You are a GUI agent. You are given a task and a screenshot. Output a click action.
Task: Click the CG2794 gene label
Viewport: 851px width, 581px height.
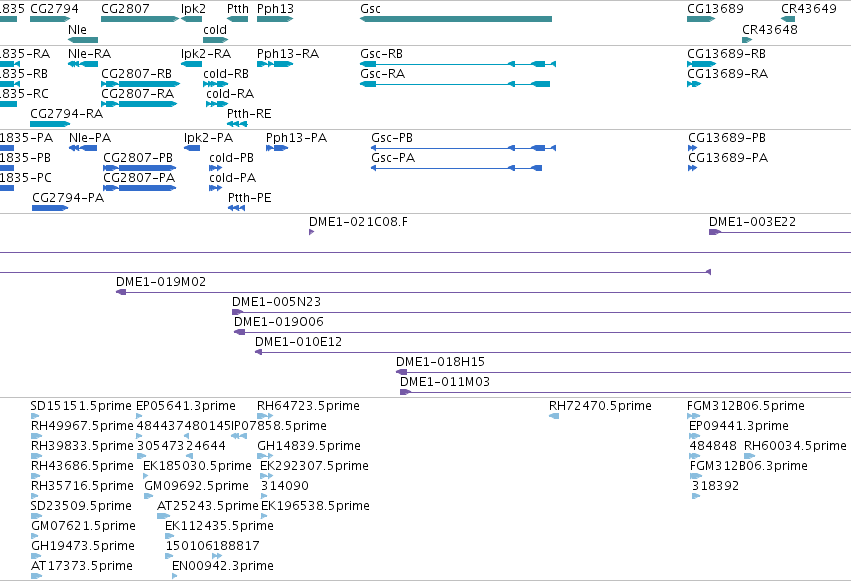[x=54, y=9]
